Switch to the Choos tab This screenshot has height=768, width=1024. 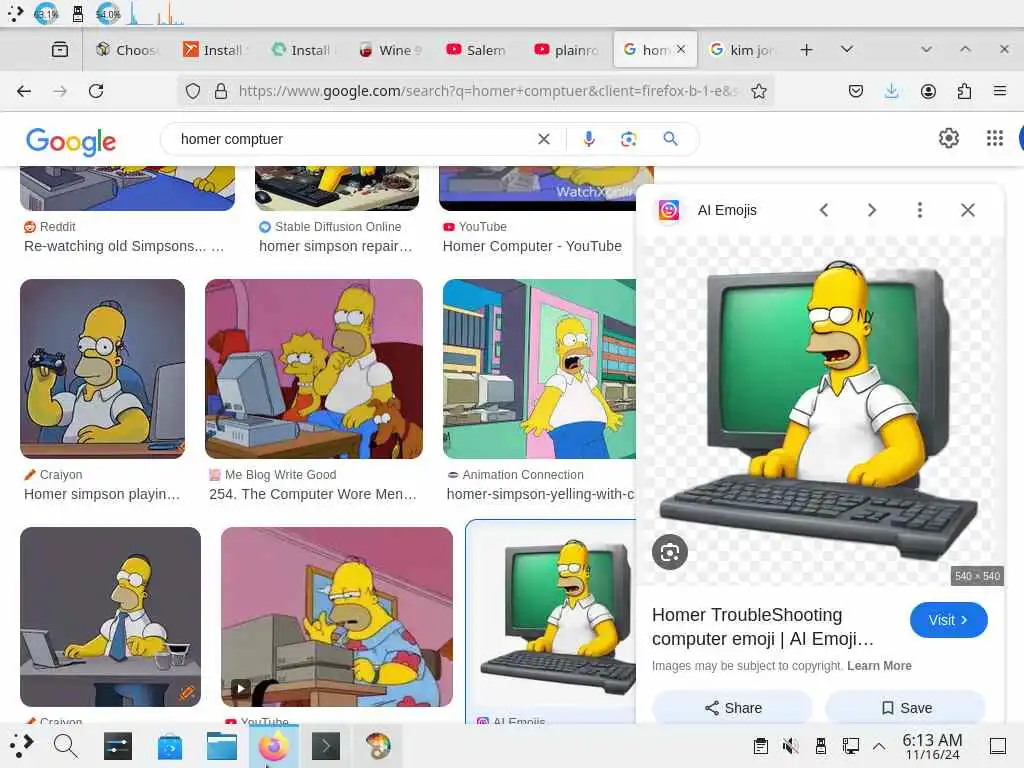(127, 50)
